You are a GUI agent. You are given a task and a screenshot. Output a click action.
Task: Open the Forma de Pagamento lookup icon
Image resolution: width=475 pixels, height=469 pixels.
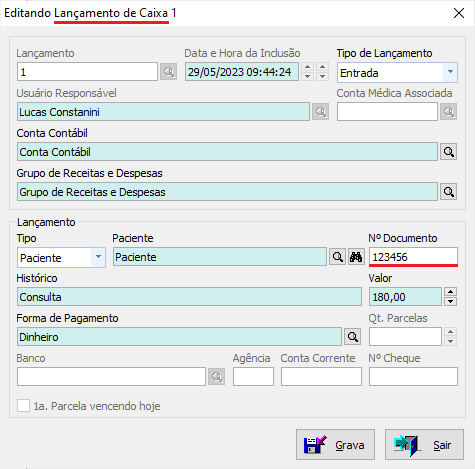(x=353, y=337)
